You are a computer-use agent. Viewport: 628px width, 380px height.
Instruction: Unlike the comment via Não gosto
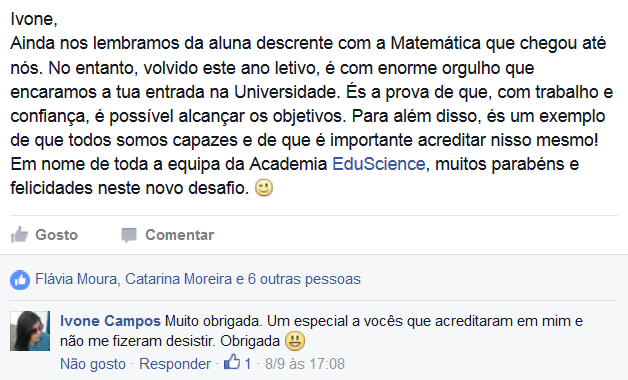[93, 364]
